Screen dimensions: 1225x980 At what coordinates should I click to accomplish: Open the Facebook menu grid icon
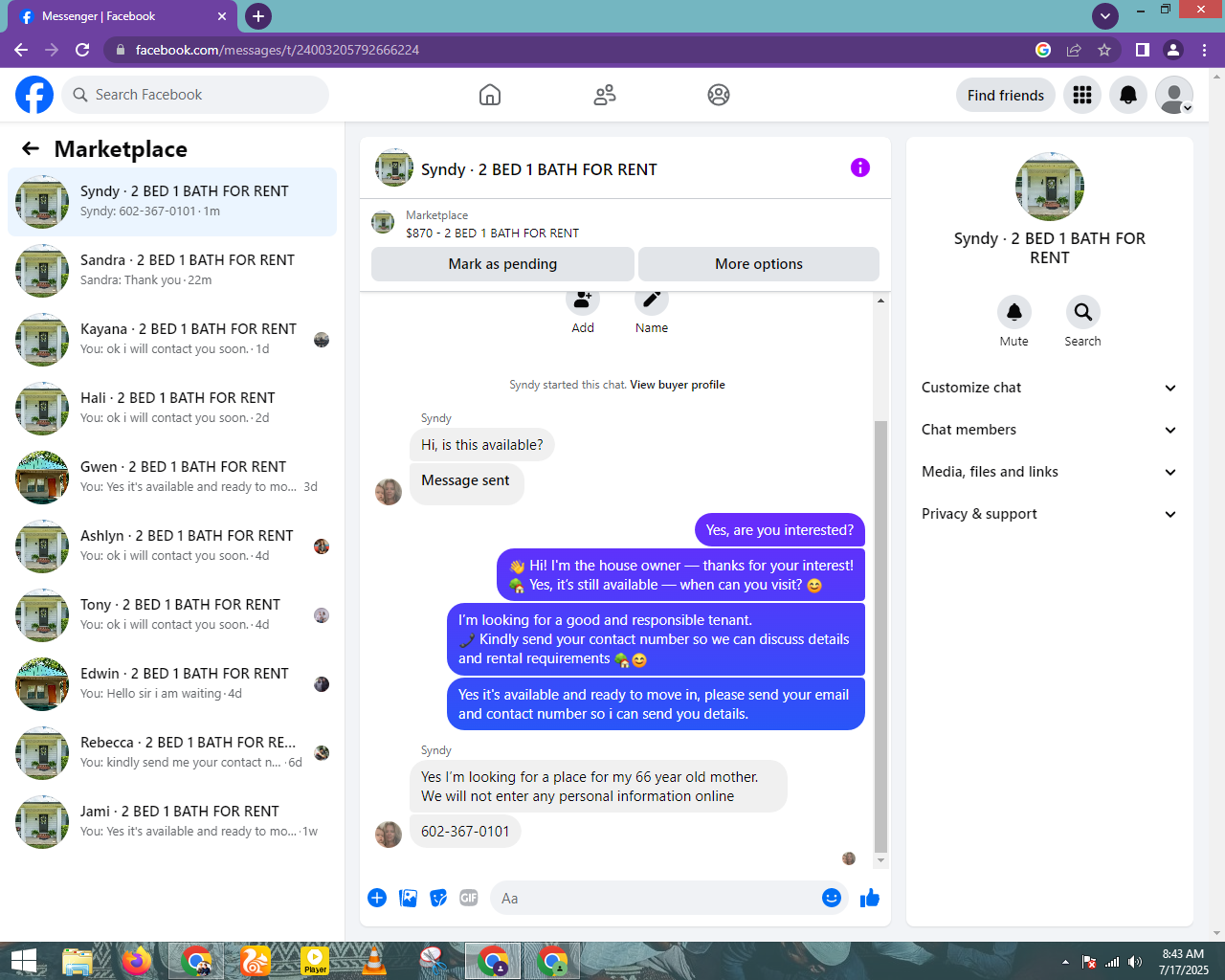(x=1082, y=95)
